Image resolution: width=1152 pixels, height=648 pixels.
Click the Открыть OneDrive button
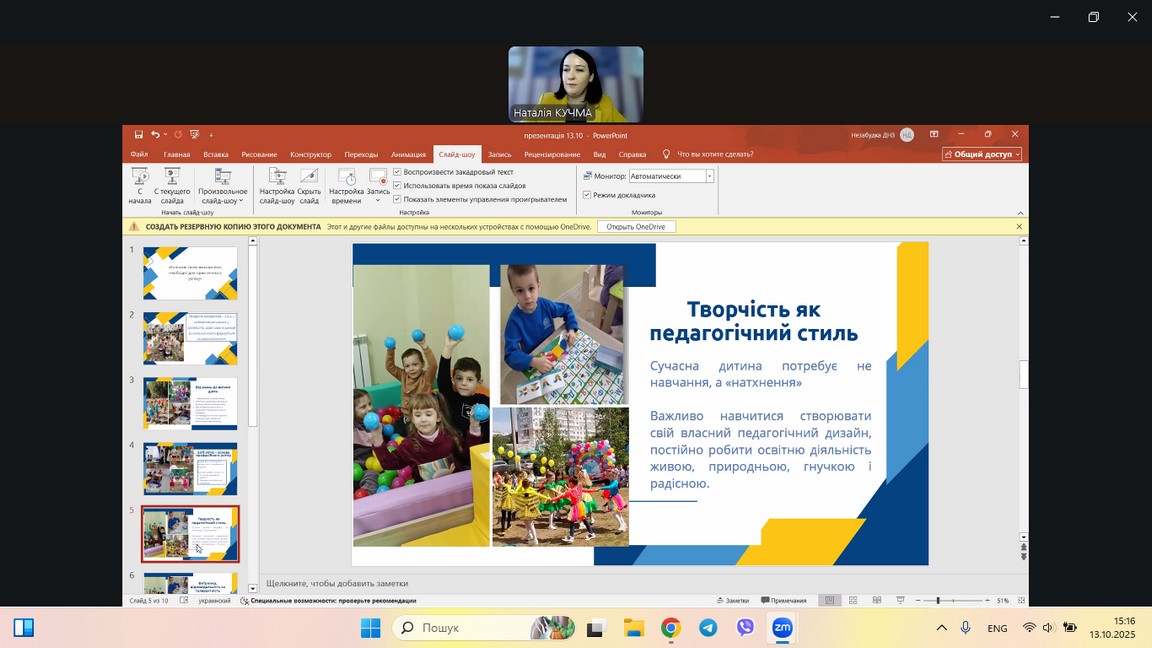pyautogui.click(x=636, y=227)
